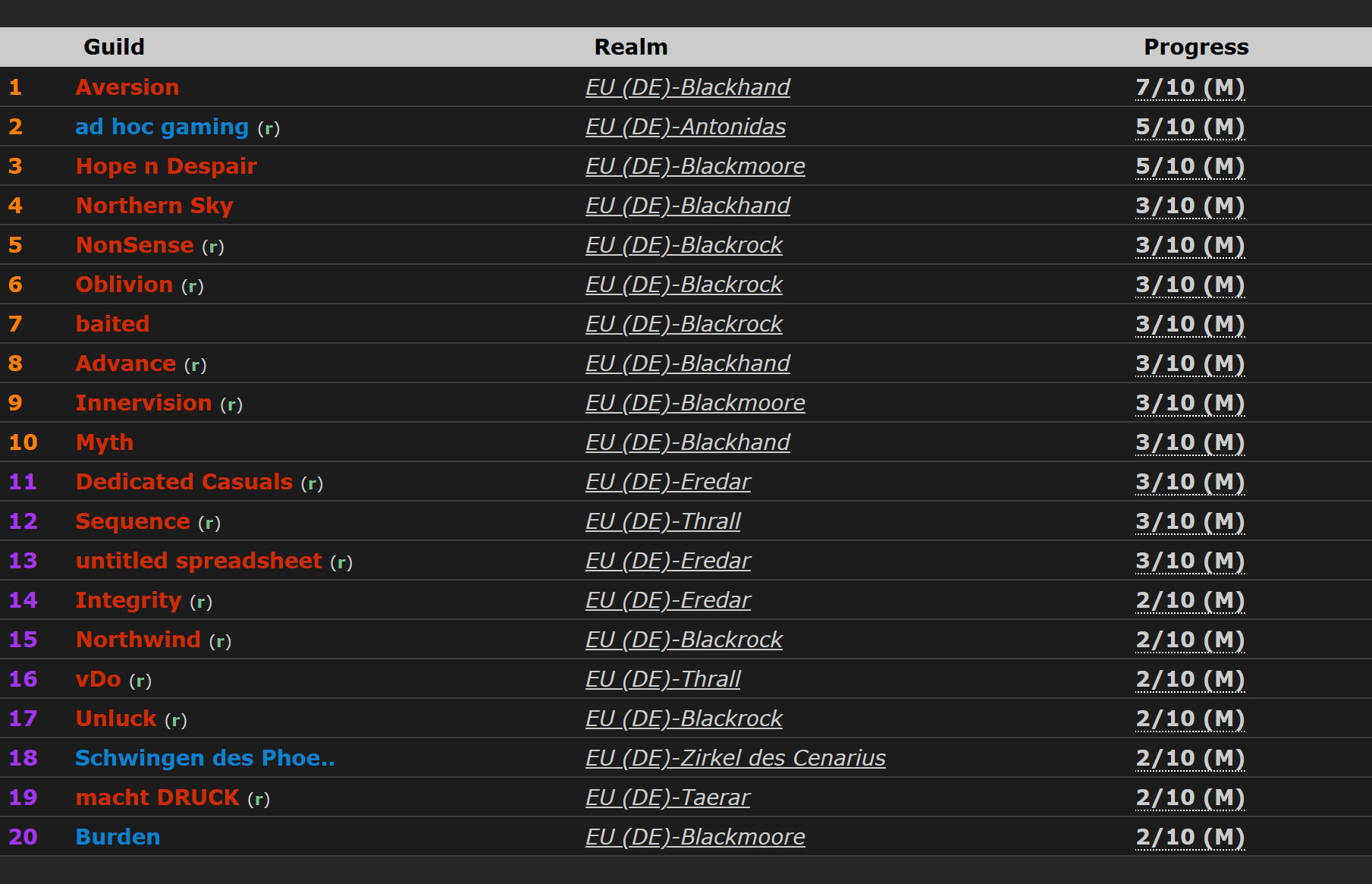Open Blackhand realm link in Aversion row

pyautogui.click(x=688, y=87)
